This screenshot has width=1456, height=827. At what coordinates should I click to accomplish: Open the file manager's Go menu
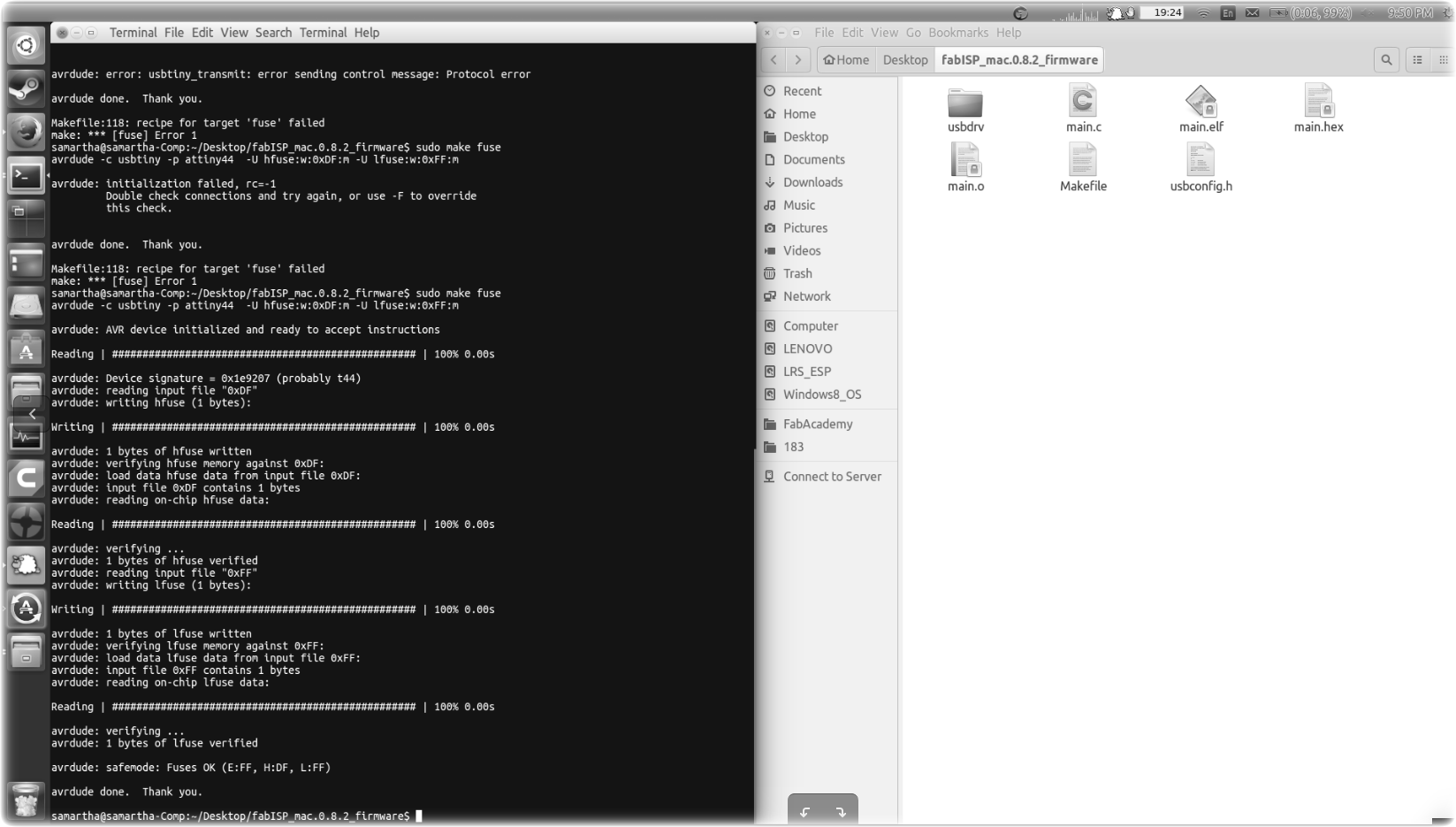913,33
